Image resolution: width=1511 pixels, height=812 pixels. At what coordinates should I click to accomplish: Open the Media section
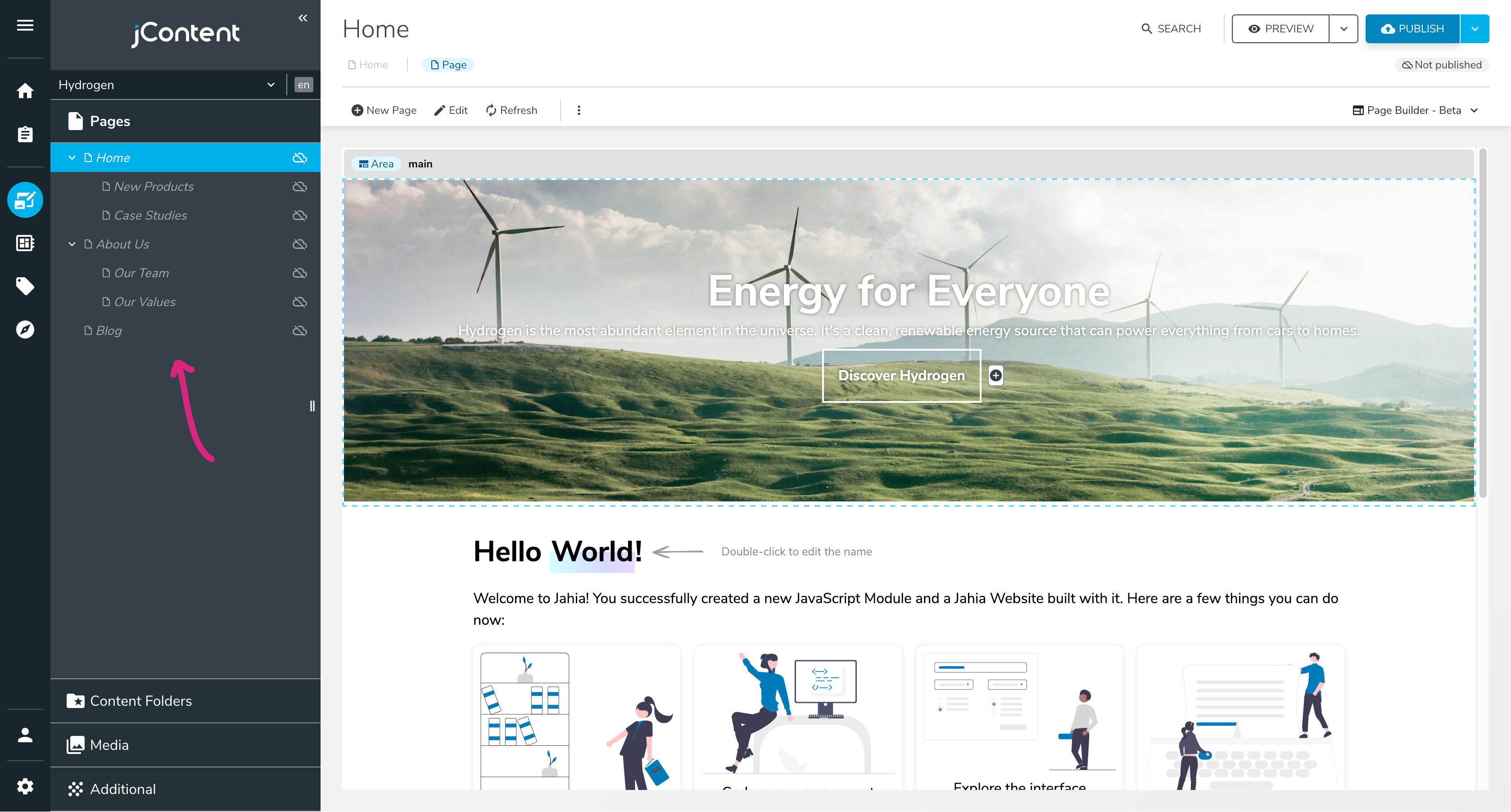click(x=109, y=744)
